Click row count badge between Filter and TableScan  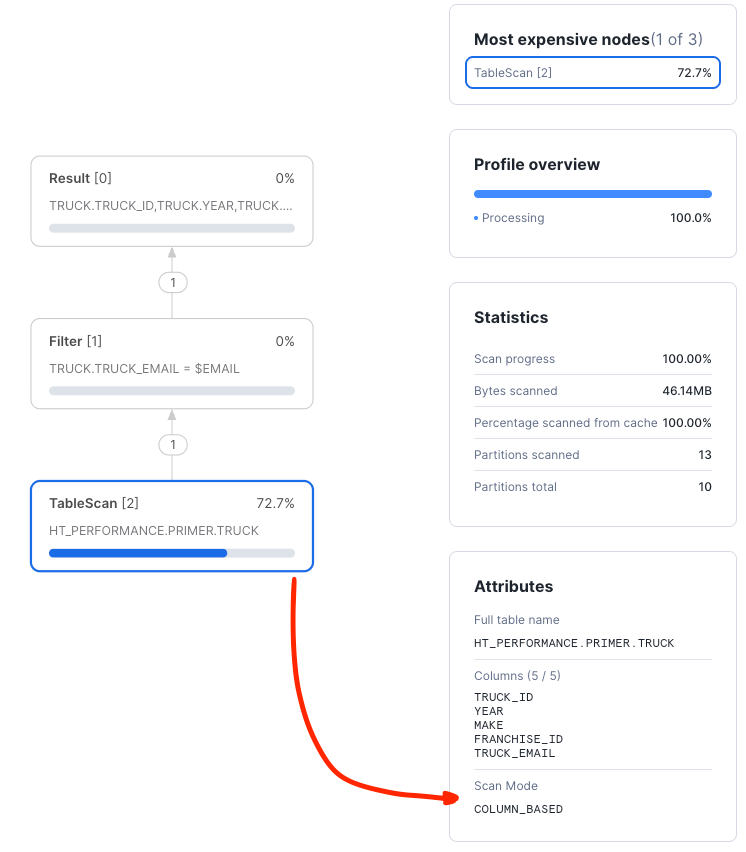[172, 444]
